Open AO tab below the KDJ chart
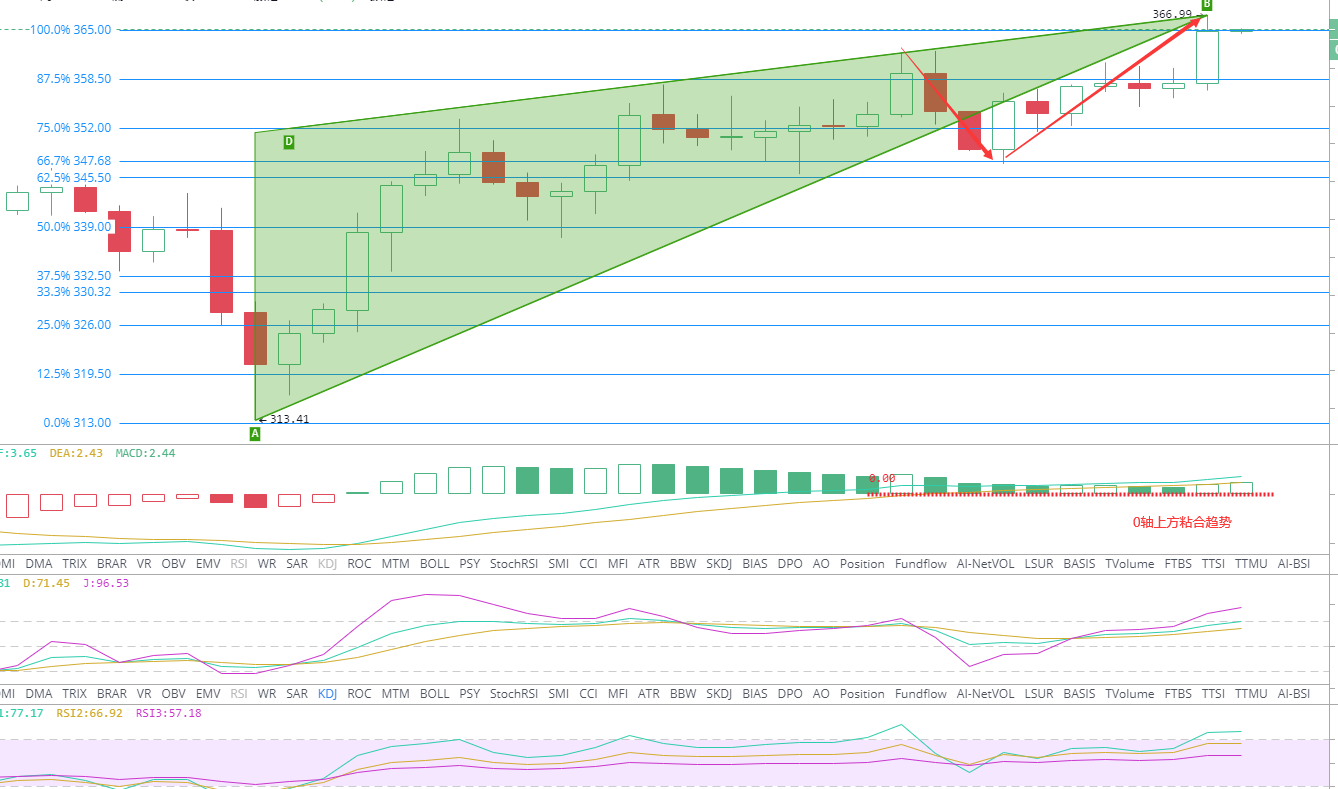This screenshot has width=1338, height=789. [821, 694]
